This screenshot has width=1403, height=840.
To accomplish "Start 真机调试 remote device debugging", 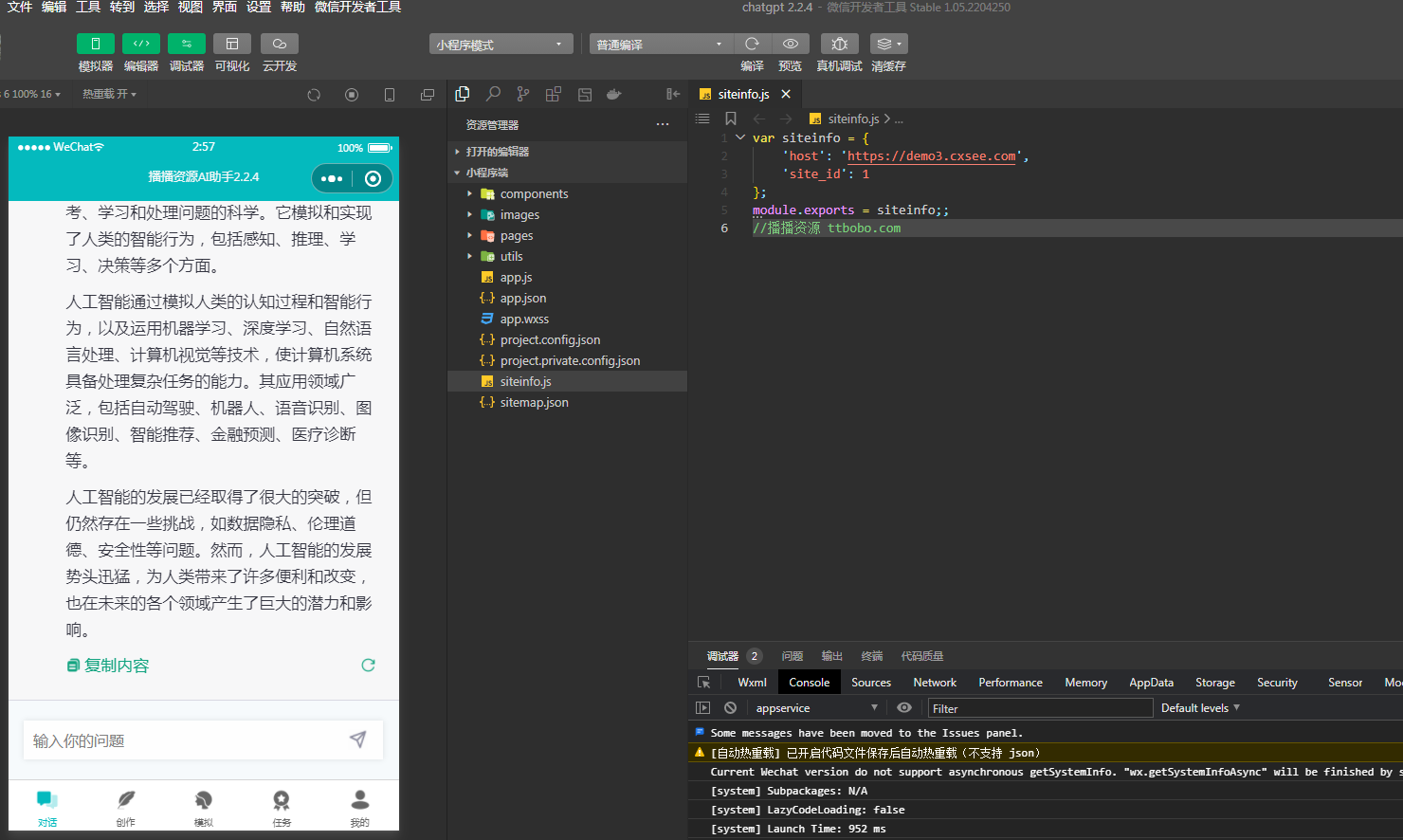I will click(840, 44).
